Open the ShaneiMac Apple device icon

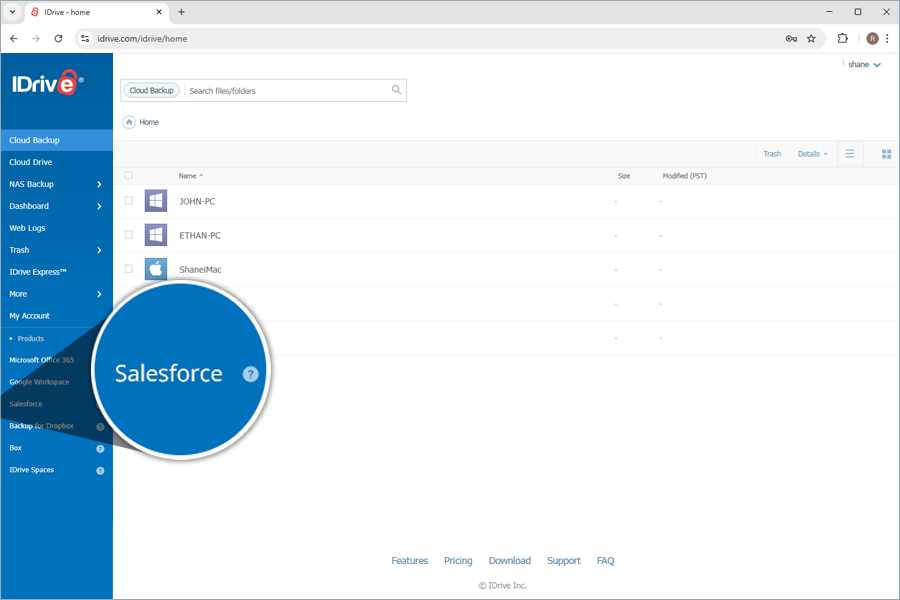pos(156,269)
